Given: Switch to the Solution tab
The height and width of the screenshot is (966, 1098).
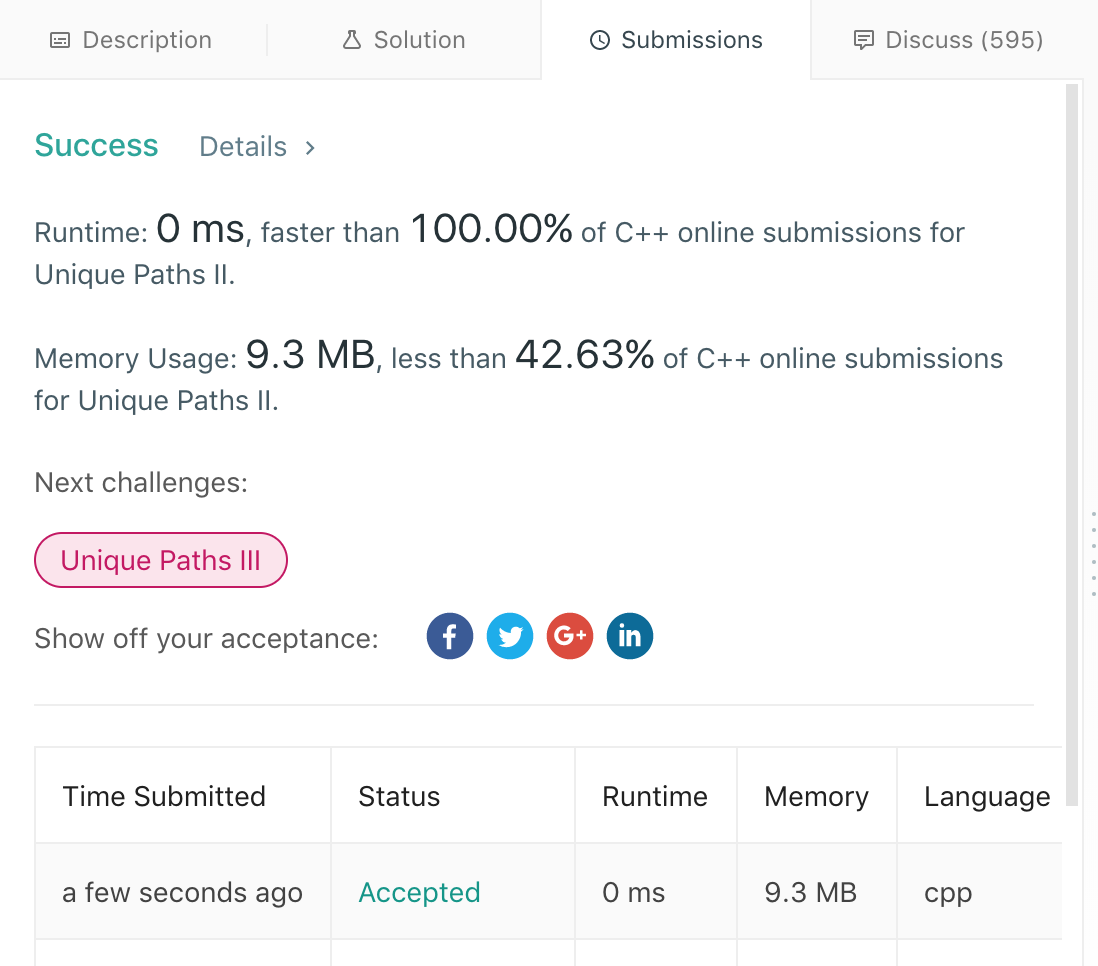Looking at the screenshot, I should pos(404,40).
